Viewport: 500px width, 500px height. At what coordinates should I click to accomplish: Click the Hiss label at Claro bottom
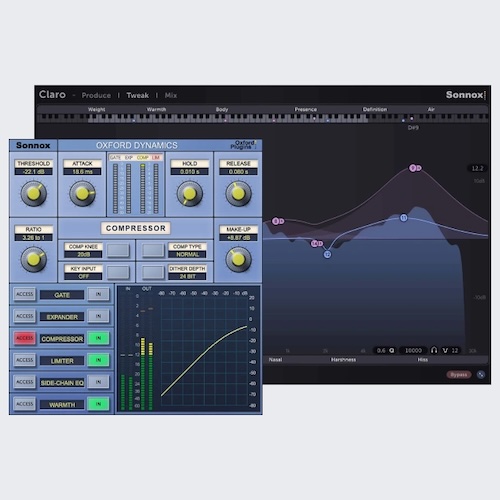[422, 360]
